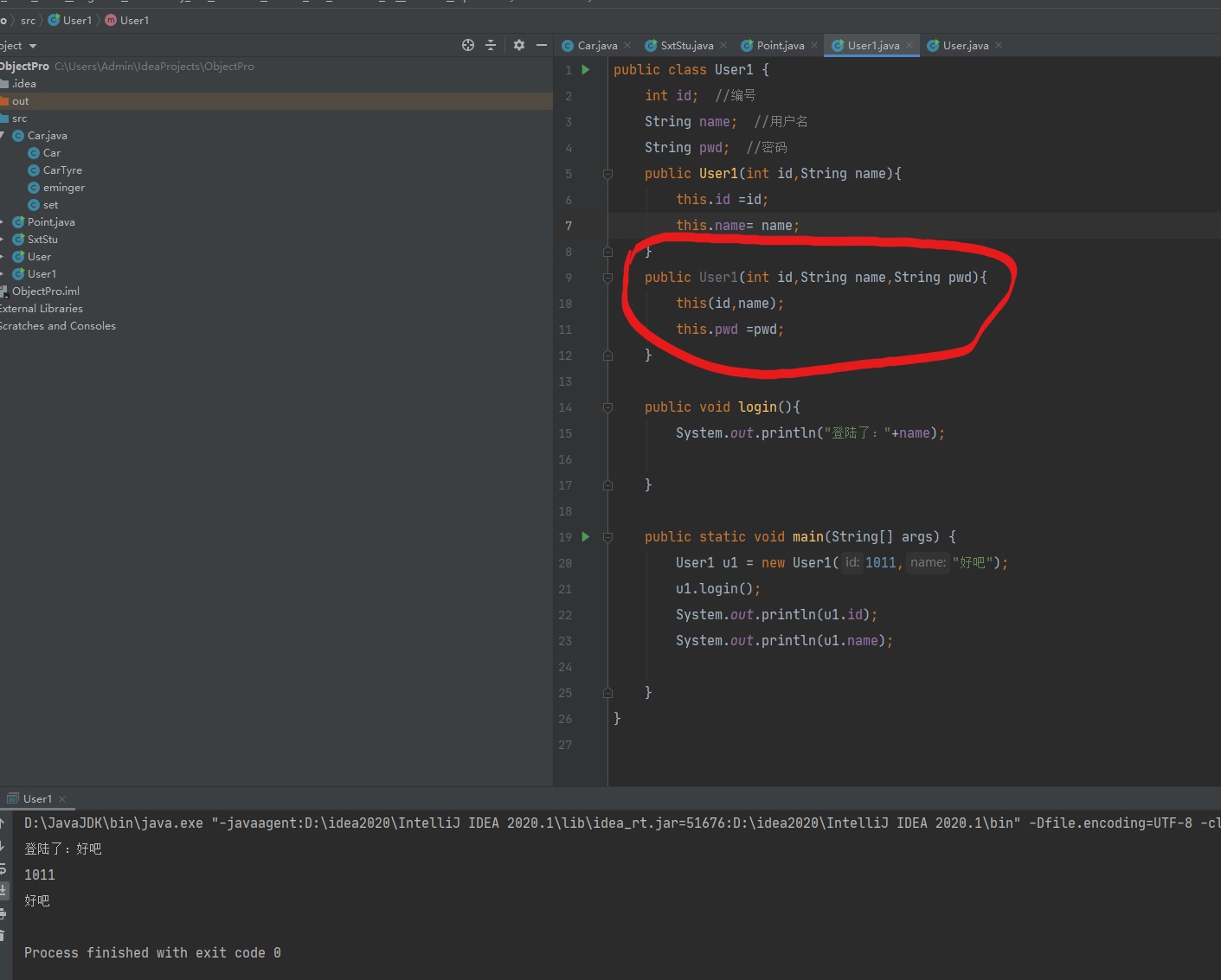Switch to the Point.java tab
1221x980 pixels.
[x=781, y=45]
